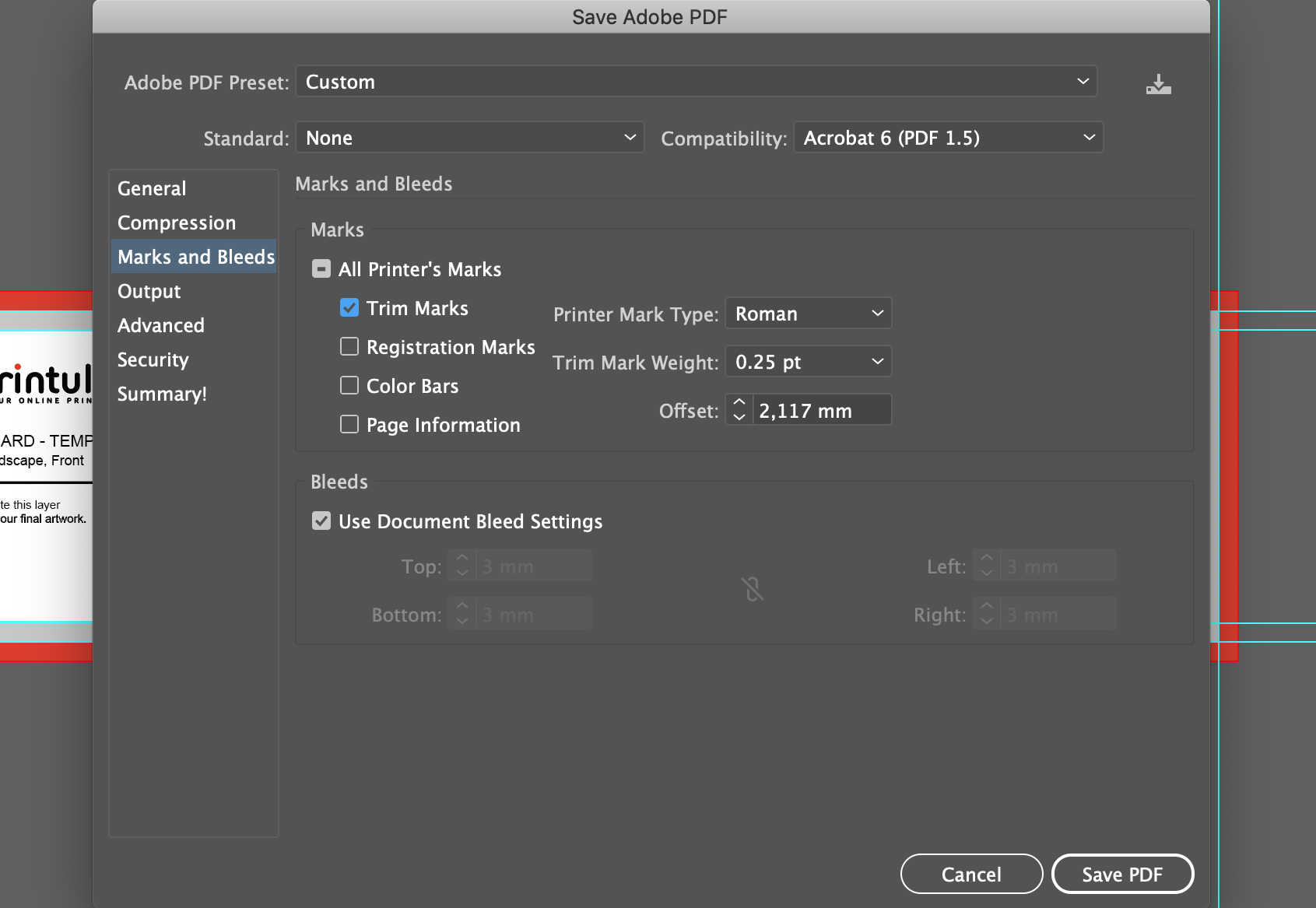
Task: Open the Compatibility dropdown
Action: [949, 138]
